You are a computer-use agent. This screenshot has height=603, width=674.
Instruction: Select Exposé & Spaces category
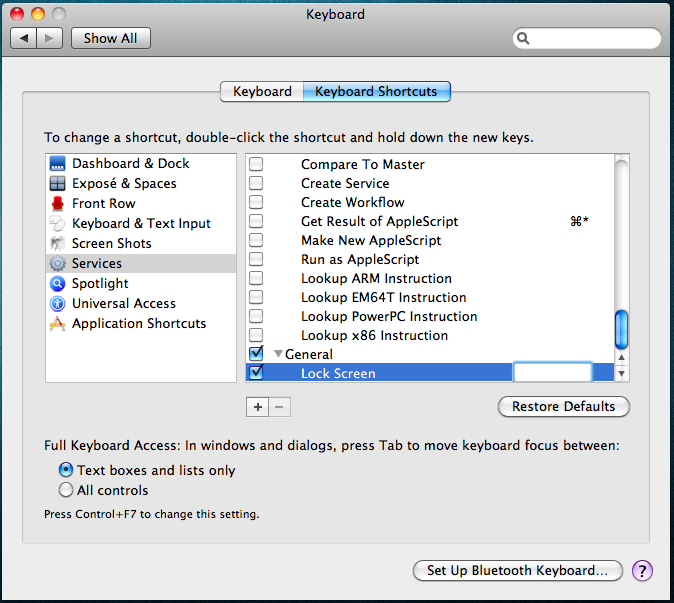coord(141,184)
